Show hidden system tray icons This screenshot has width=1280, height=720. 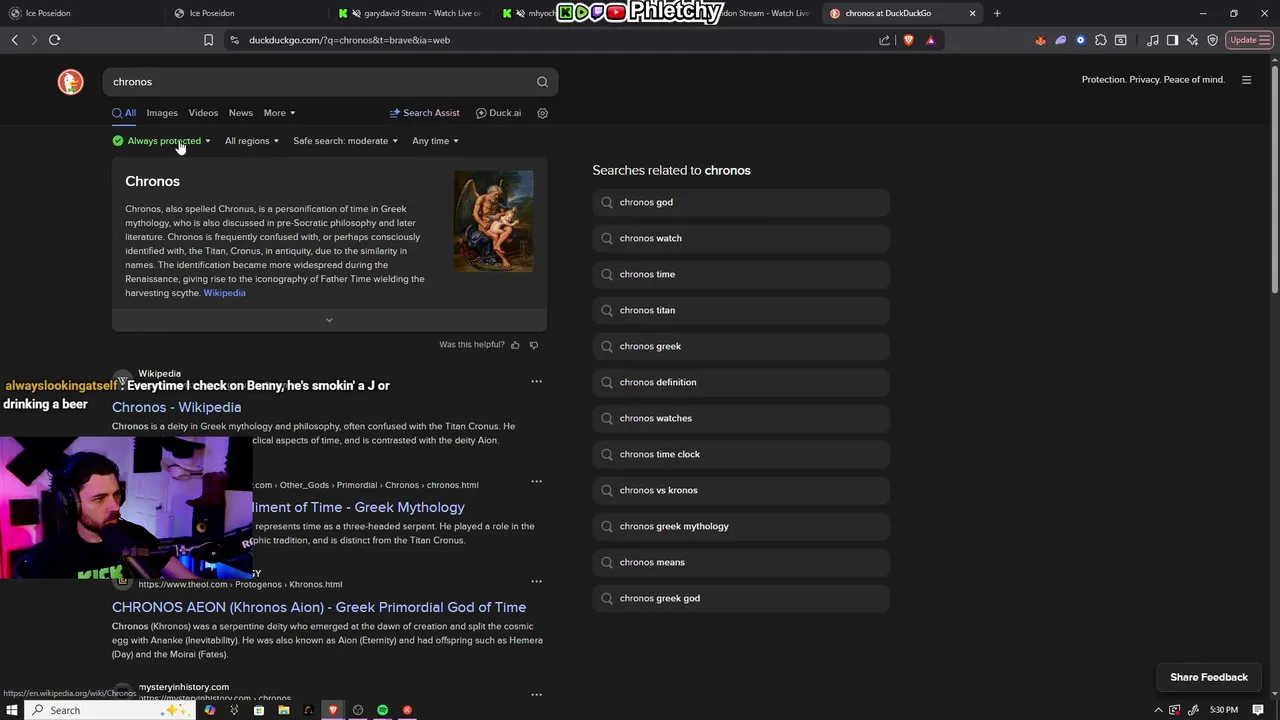tap(1160, 710)
